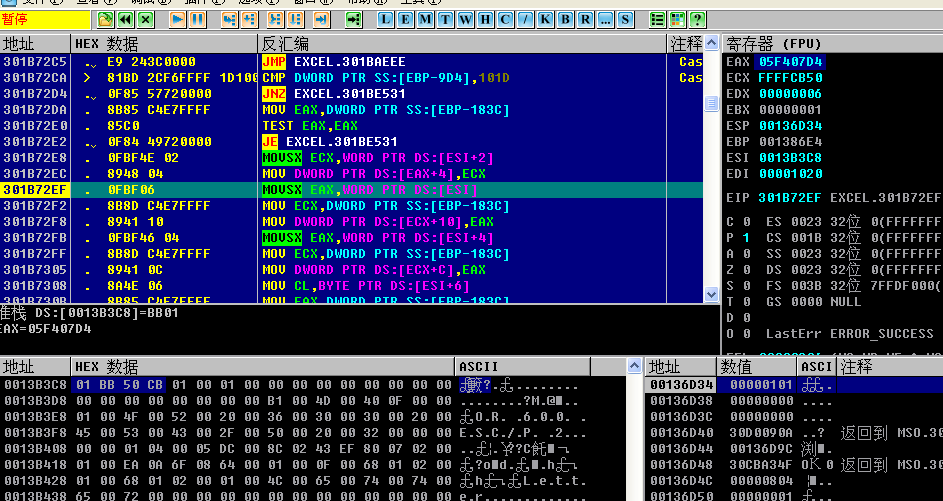Click the 数值 header in the stack pane
This screenshot has width=943, height=501.
point(758,366)
